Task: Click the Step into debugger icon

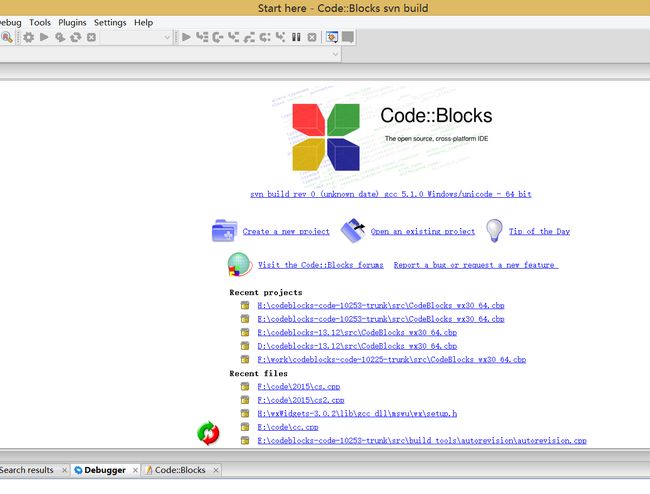Action: [x=233, y=37]
